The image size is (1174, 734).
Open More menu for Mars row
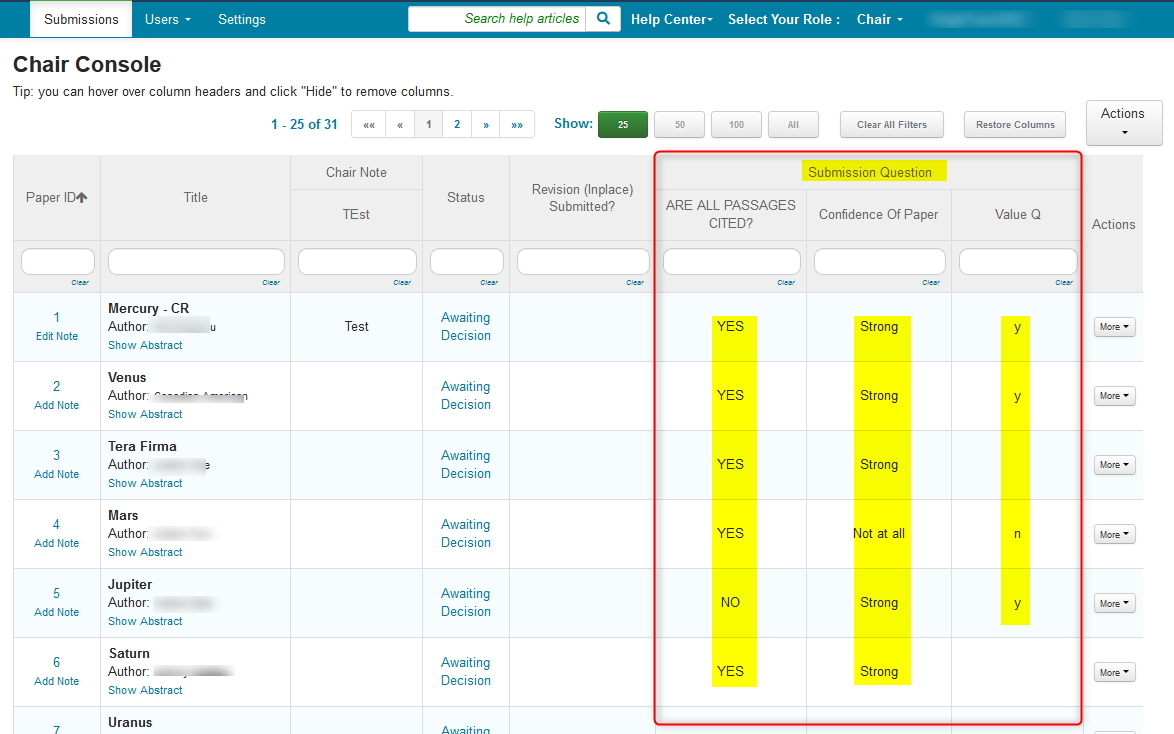[1114, 534]
